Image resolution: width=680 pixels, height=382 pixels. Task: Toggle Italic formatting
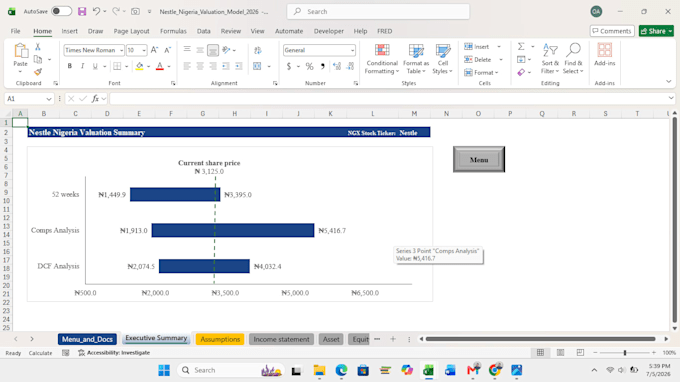pos(82,66)
